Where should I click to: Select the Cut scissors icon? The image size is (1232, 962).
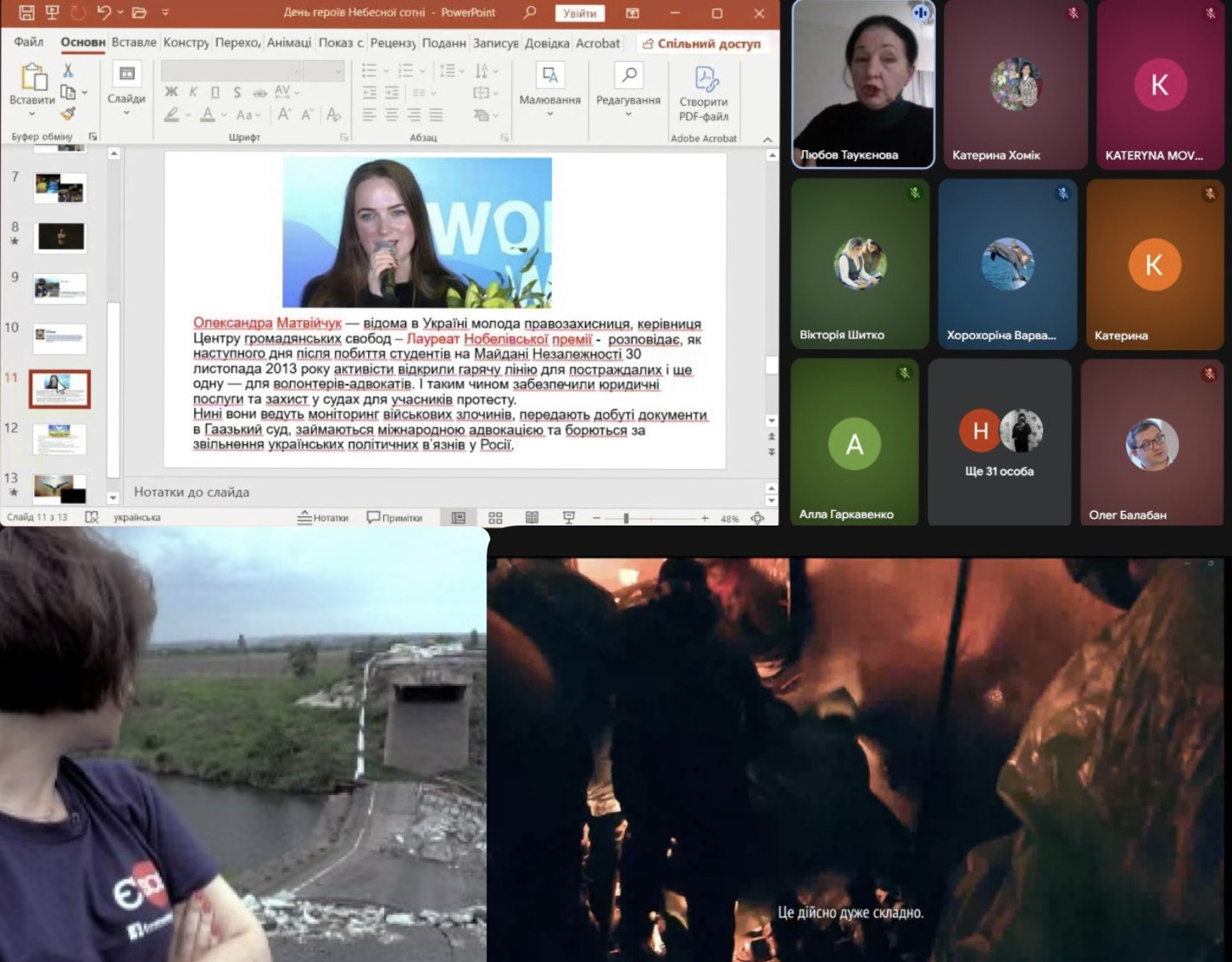coord(68,71)
